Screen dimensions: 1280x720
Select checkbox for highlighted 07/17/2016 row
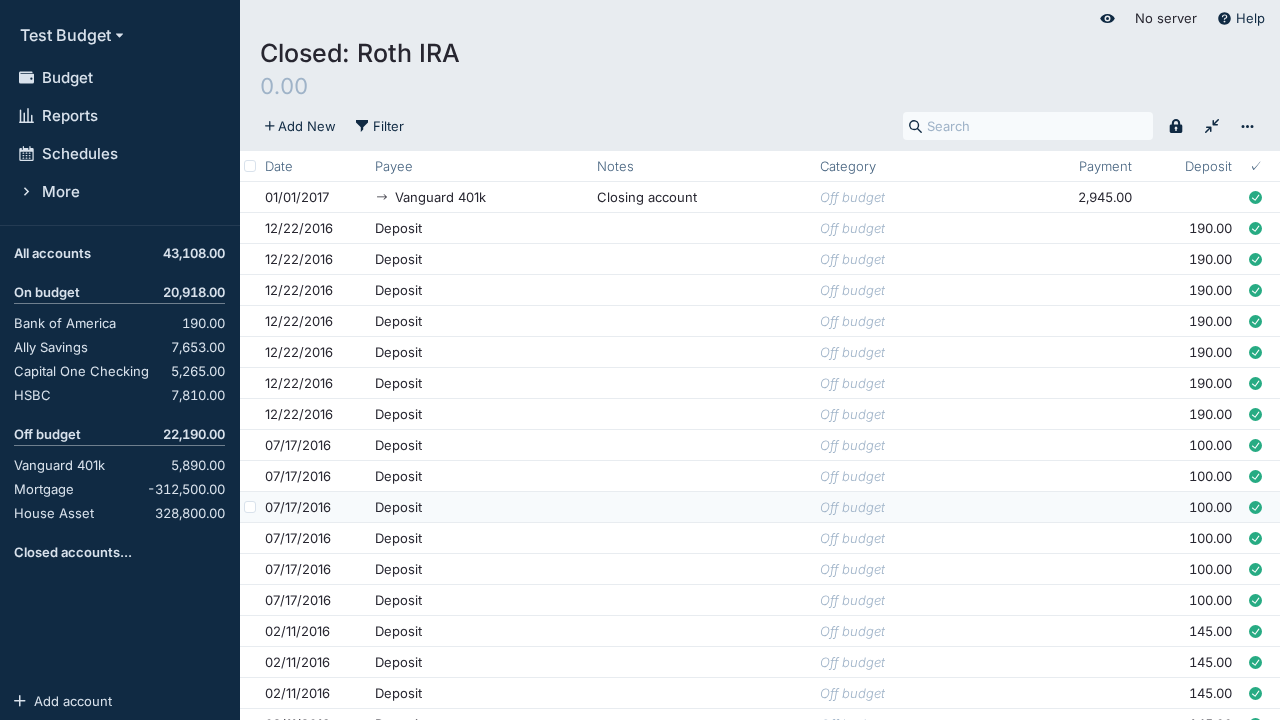pyautogui.click(x=250, y=507)
